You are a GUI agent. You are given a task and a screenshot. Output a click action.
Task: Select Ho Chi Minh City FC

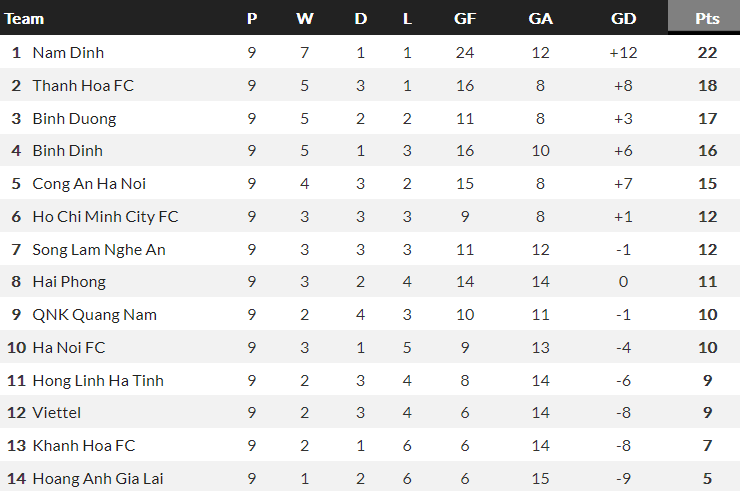105,216
